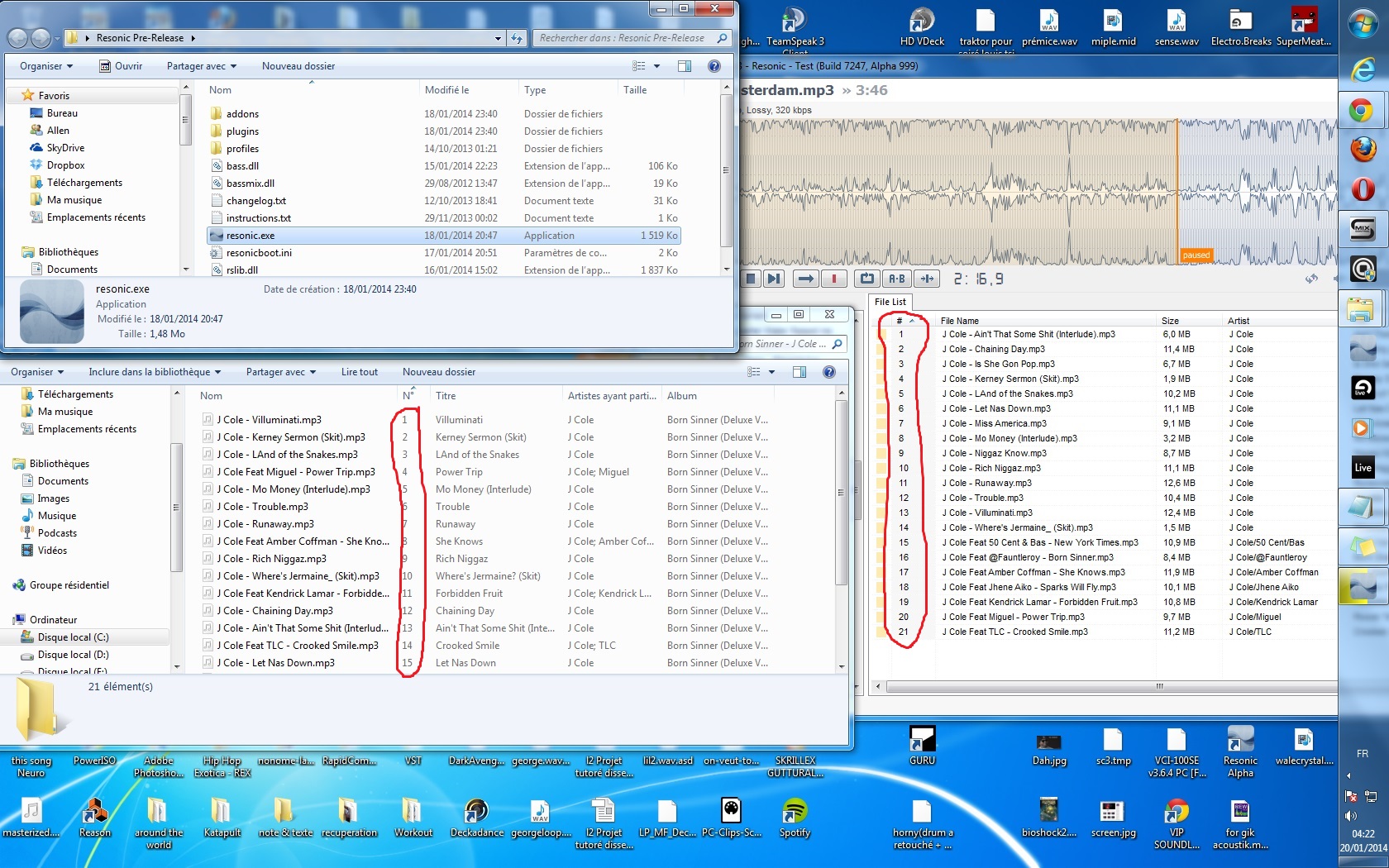Open the Organiser dropdown in top Explorer
The image size is (1389, 868).
[x=46, y=66]
